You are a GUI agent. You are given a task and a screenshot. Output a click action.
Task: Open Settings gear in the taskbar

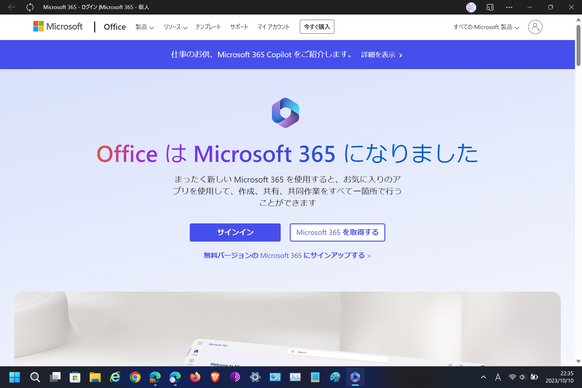tap(255, 377)
